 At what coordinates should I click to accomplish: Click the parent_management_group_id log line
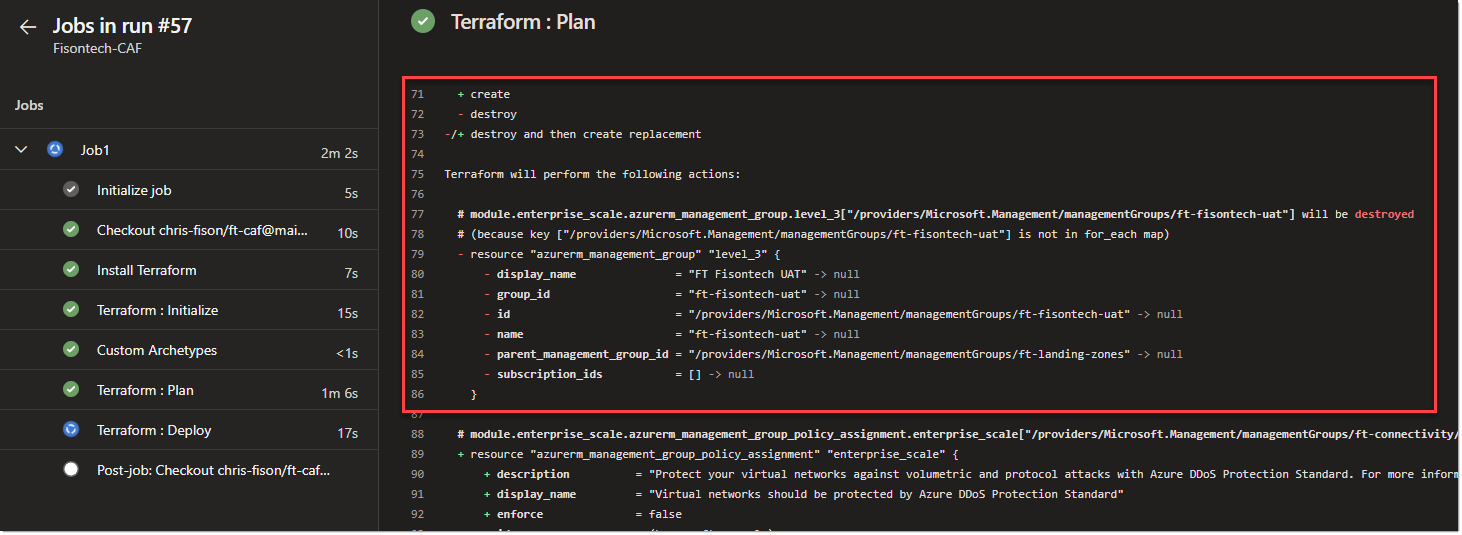click(x=833, y=354)
